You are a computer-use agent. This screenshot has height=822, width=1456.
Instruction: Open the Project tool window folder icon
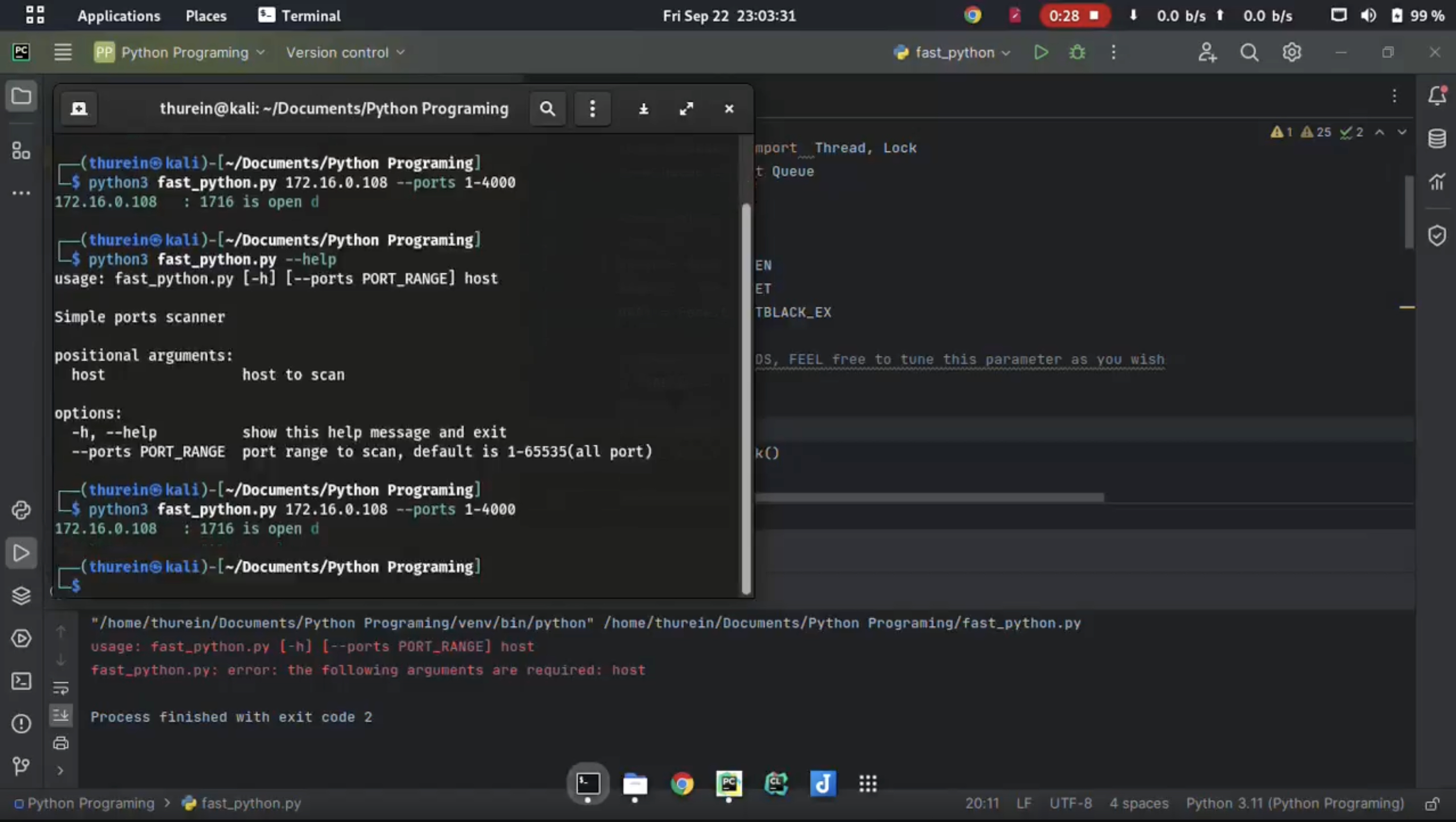click(21, 96)
